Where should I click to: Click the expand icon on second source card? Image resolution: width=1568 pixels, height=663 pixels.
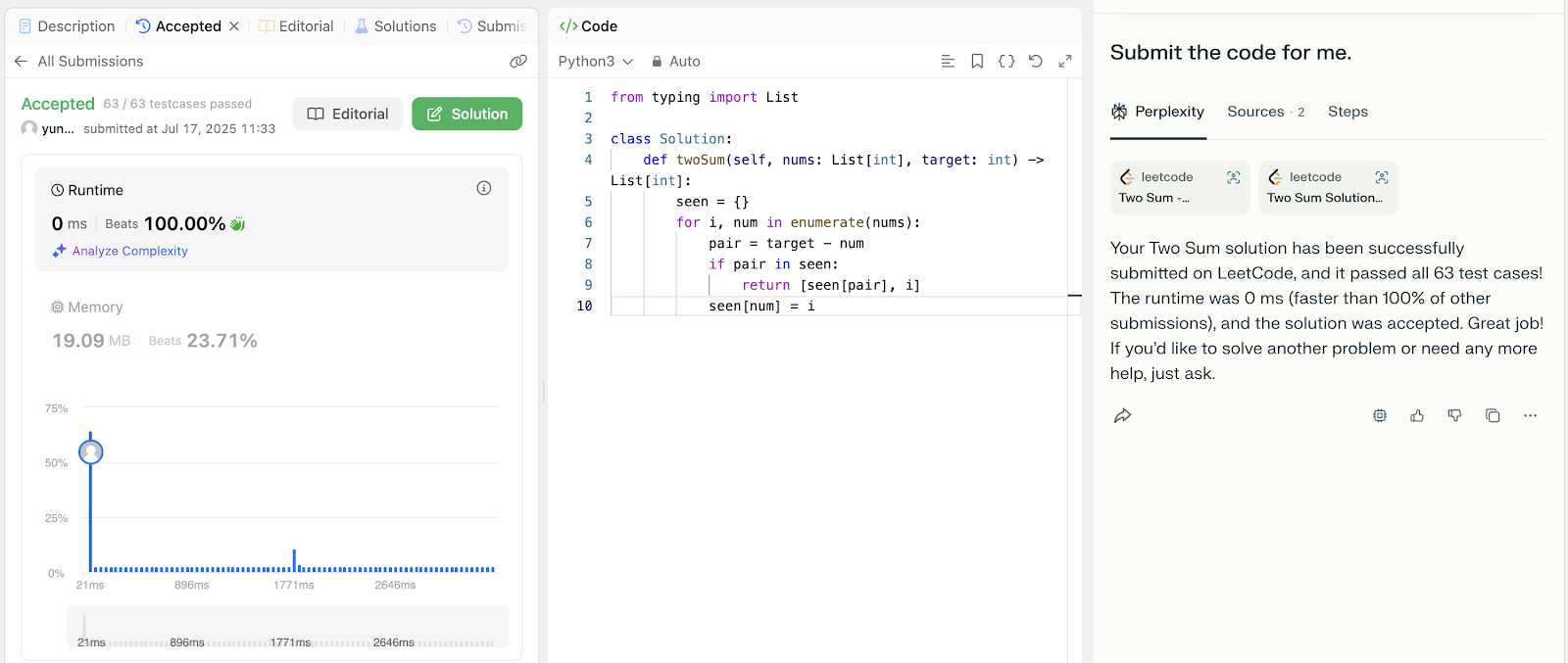(x=1382, y=177)
